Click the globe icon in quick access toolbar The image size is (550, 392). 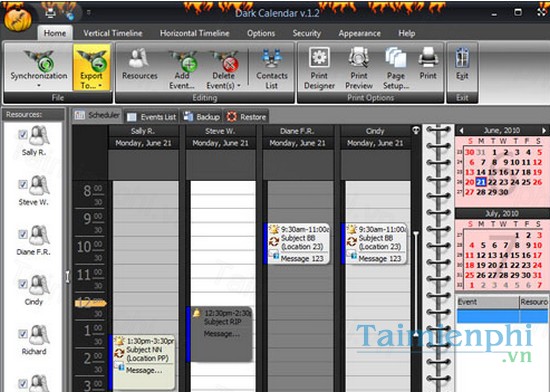tap(71, 16)
